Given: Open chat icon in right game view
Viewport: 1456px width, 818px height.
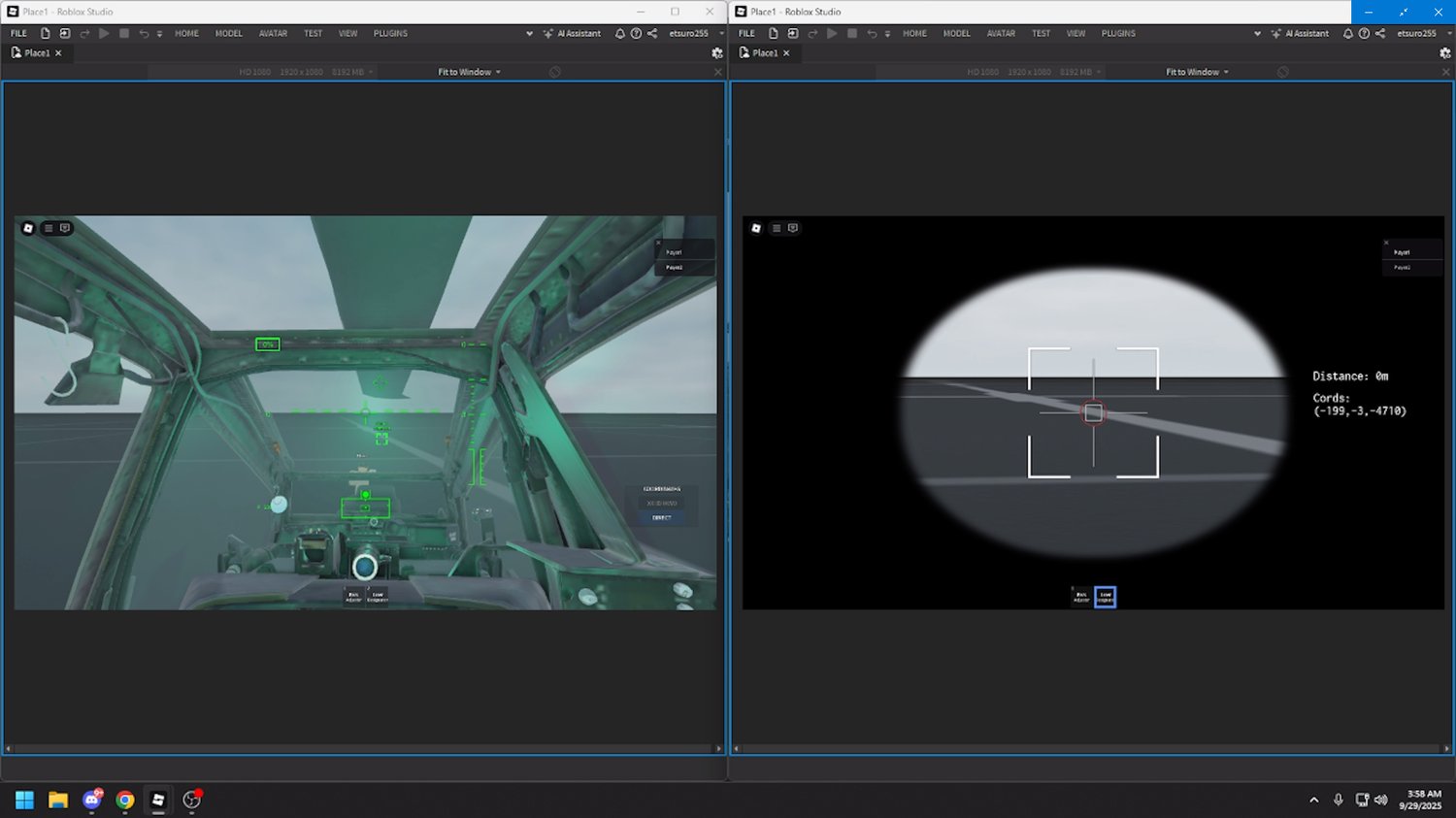Looking at the screenshot, I should pyautogui.click(x=793, y=228).
